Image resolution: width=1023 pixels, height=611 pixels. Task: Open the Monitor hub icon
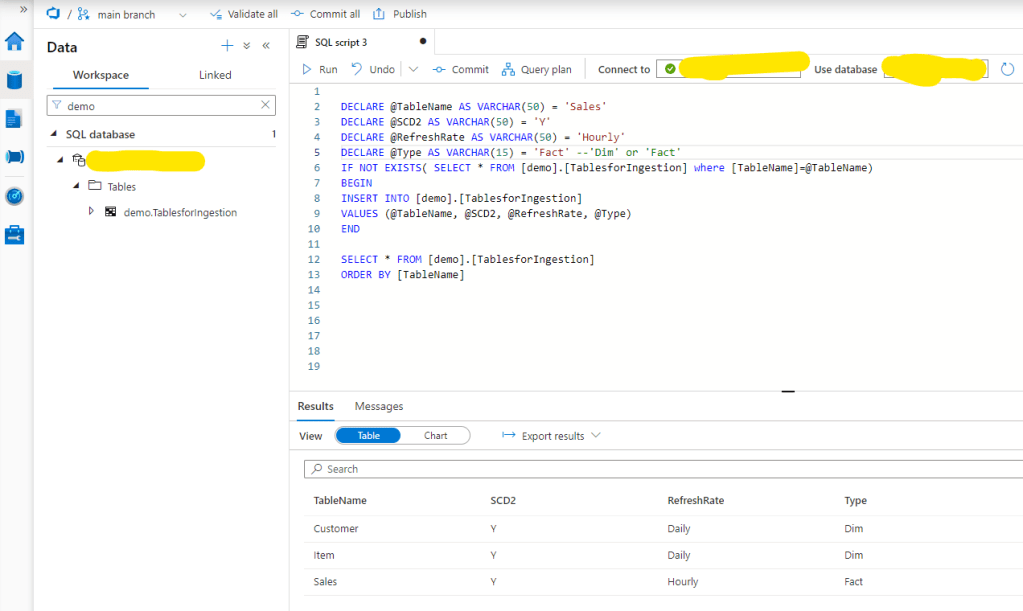click(13, 196)
